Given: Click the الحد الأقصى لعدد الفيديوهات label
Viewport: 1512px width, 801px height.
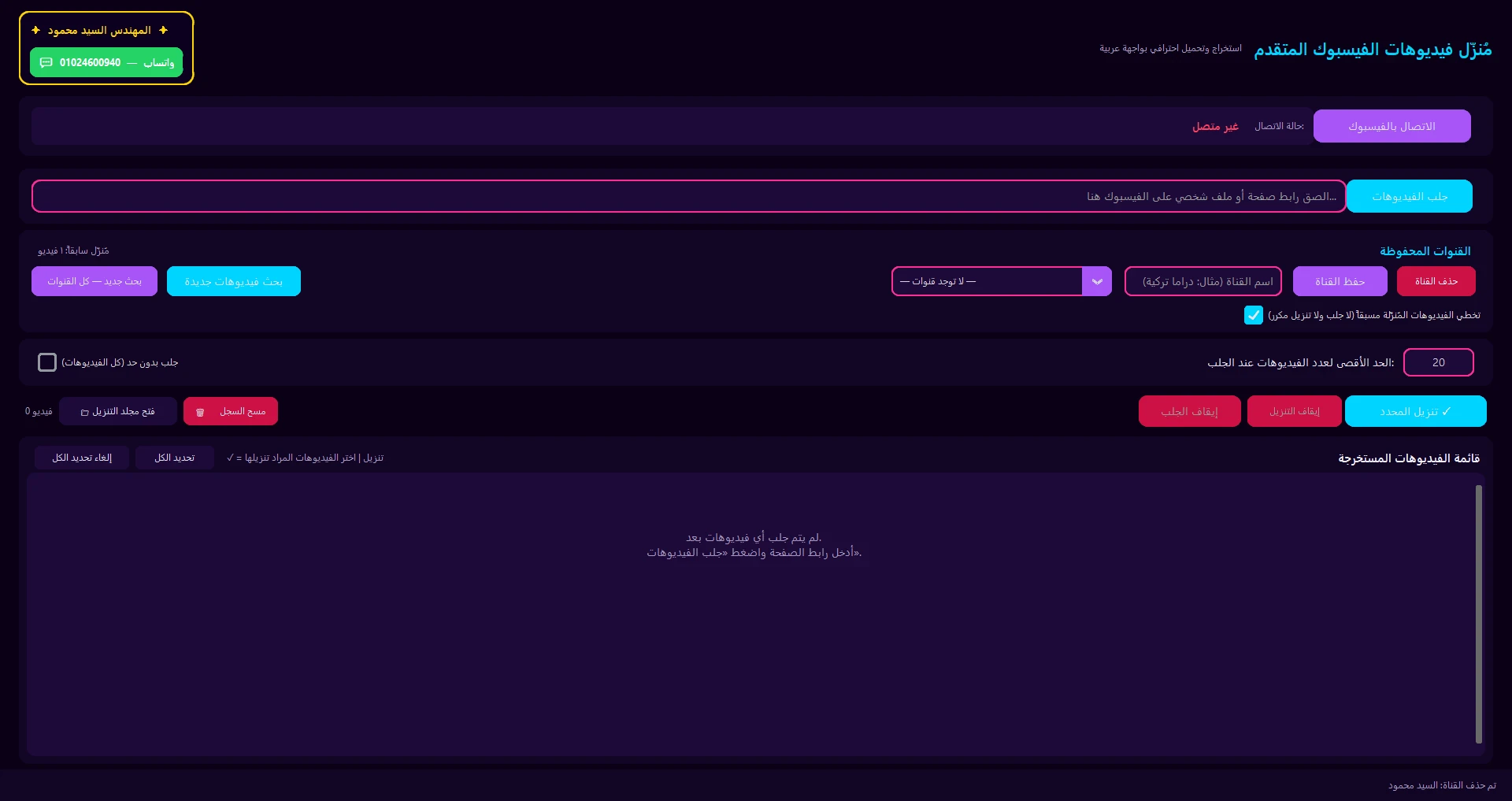Looking at the screenshot, I should pos(1300,362).
